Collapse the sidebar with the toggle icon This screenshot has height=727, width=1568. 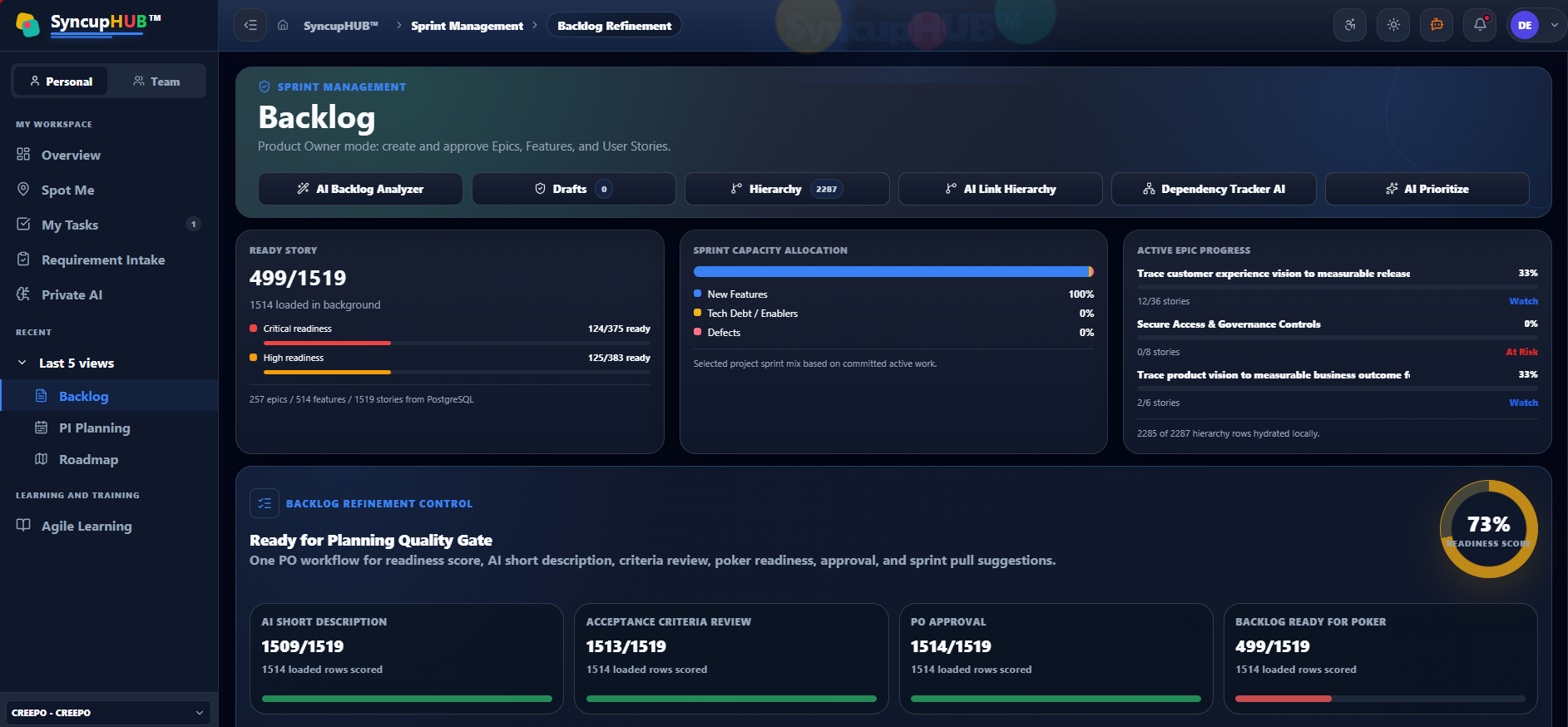[x=250, y=25]
